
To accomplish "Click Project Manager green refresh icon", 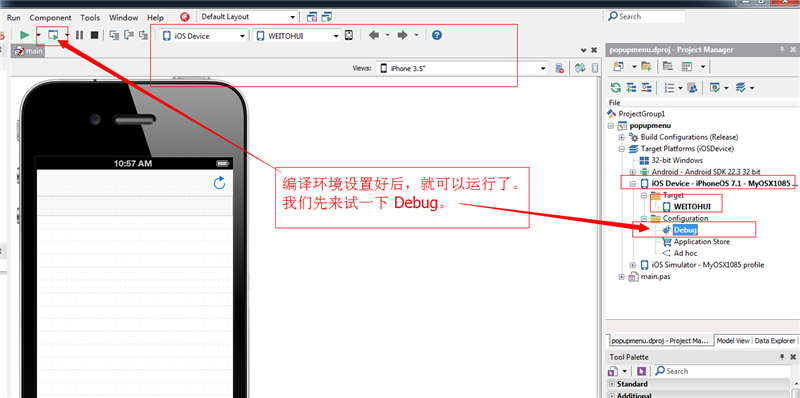I will pos(616,88).
